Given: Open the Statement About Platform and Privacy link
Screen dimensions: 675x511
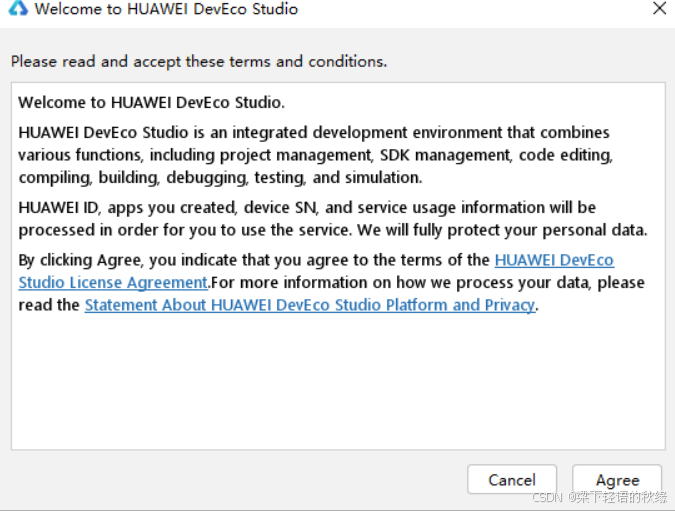Looking at the screenshot, I should click(310, 305).
